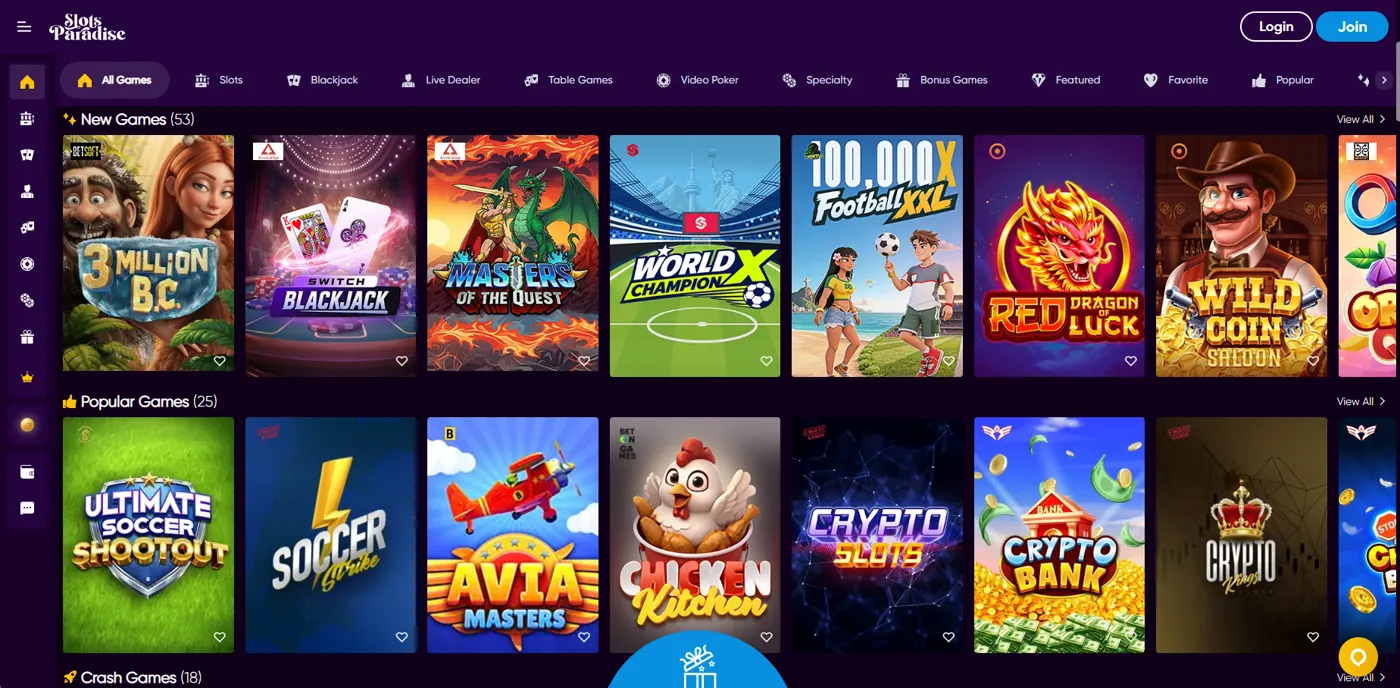1400x688 pixels.
Task: Open the World Champion X thumbnail
Action: click(x=695, y=256)
